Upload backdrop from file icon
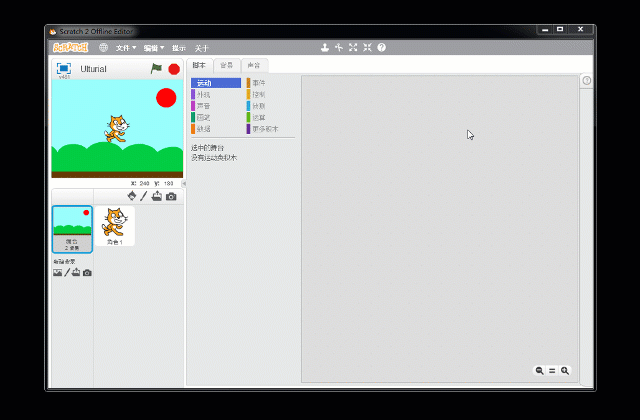 coord(76,272)
